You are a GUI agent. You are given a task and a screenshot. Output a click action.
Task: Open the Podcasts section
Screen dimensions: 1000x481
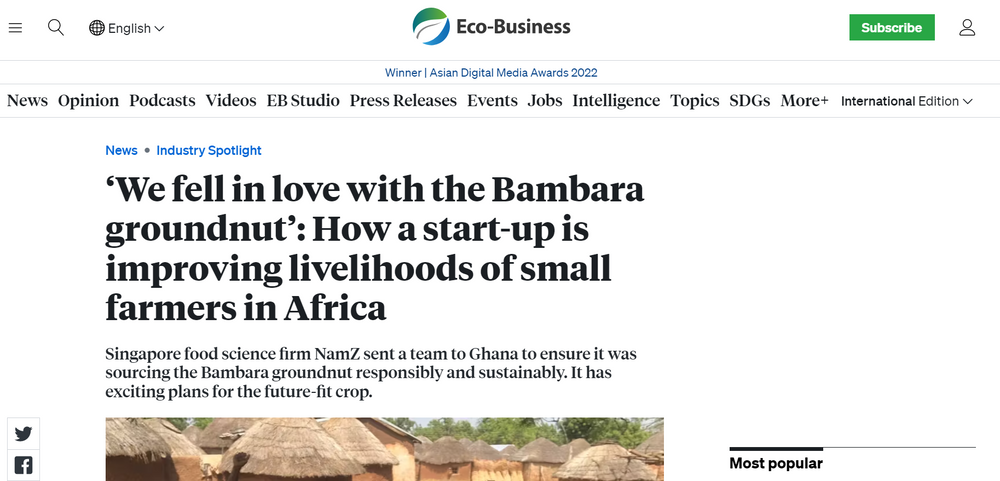click(162, 100)
